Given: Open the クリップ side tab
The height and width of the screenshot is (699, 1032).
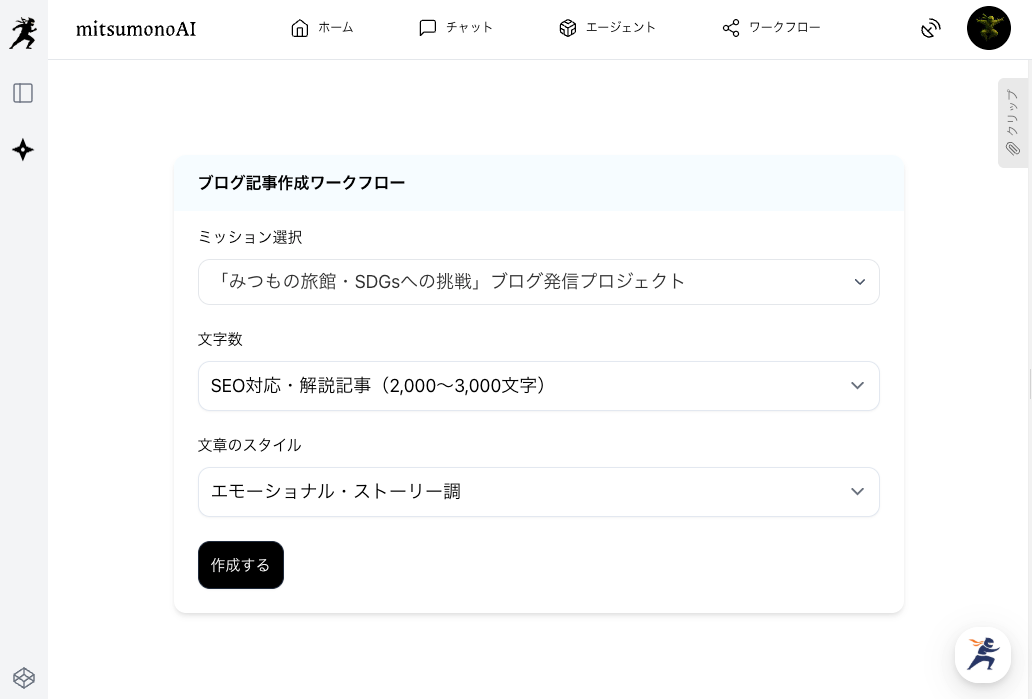Looking at the screenshot, I should [1012, 123].
